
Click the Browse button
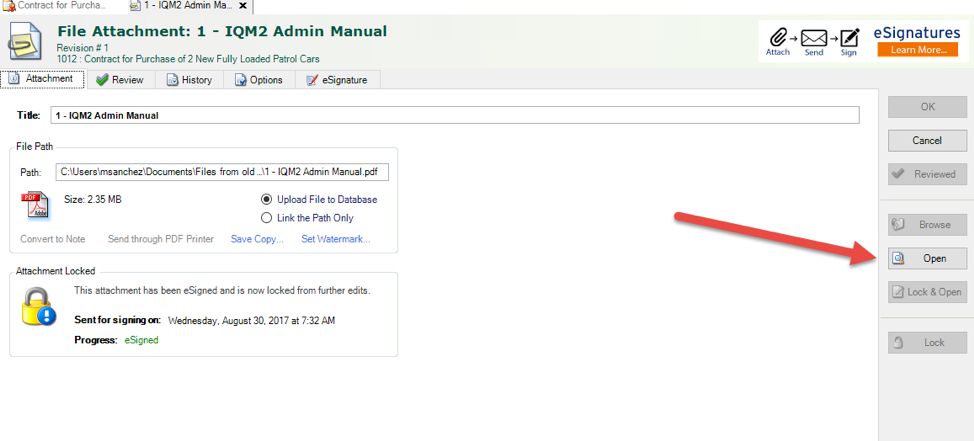pyautogui.click(x=927, y=225)
